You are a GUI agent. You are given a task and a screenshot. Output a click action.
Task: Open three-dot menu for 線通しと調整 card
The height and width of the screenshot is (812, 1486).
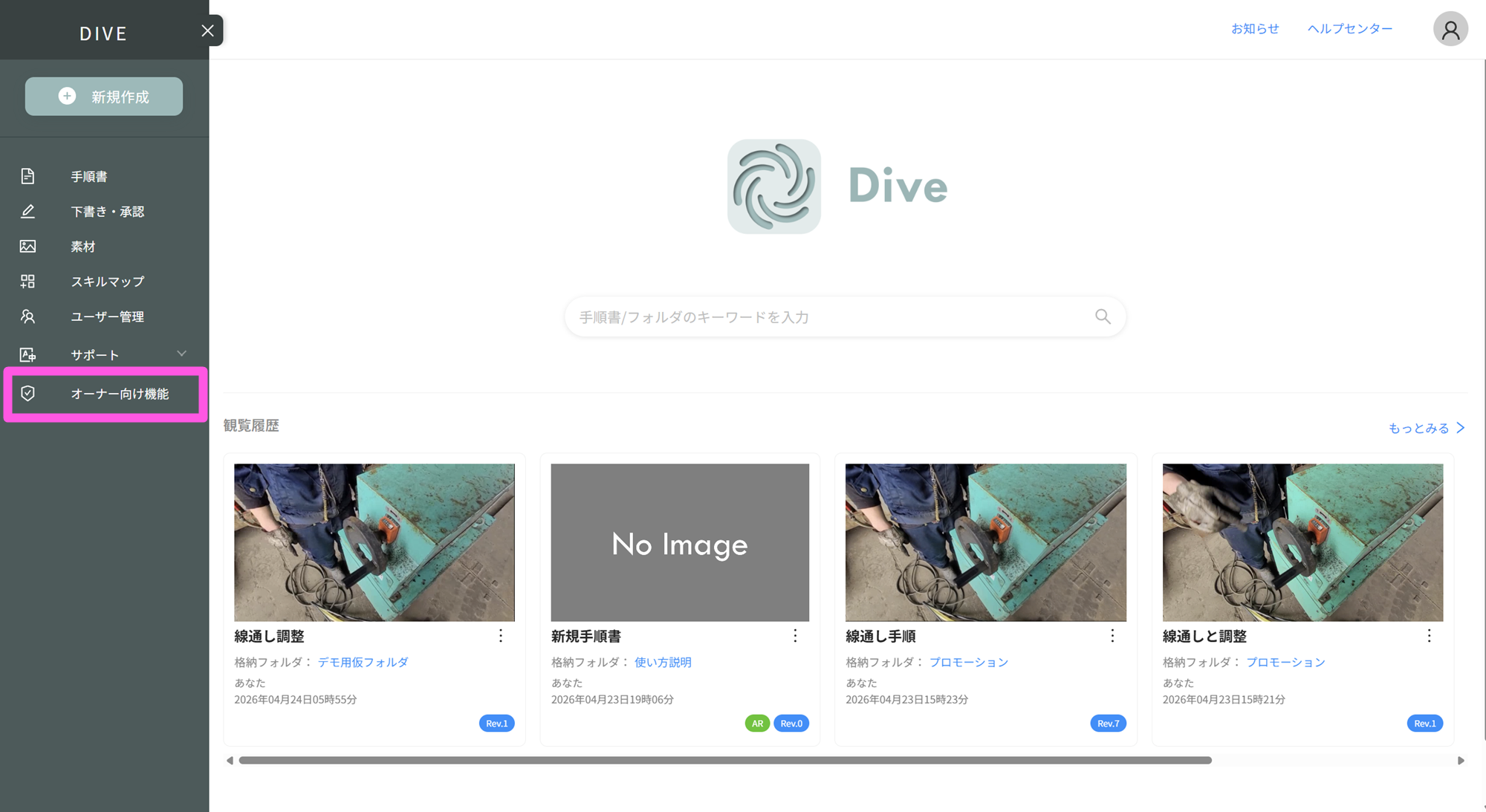click(1429, 636)
